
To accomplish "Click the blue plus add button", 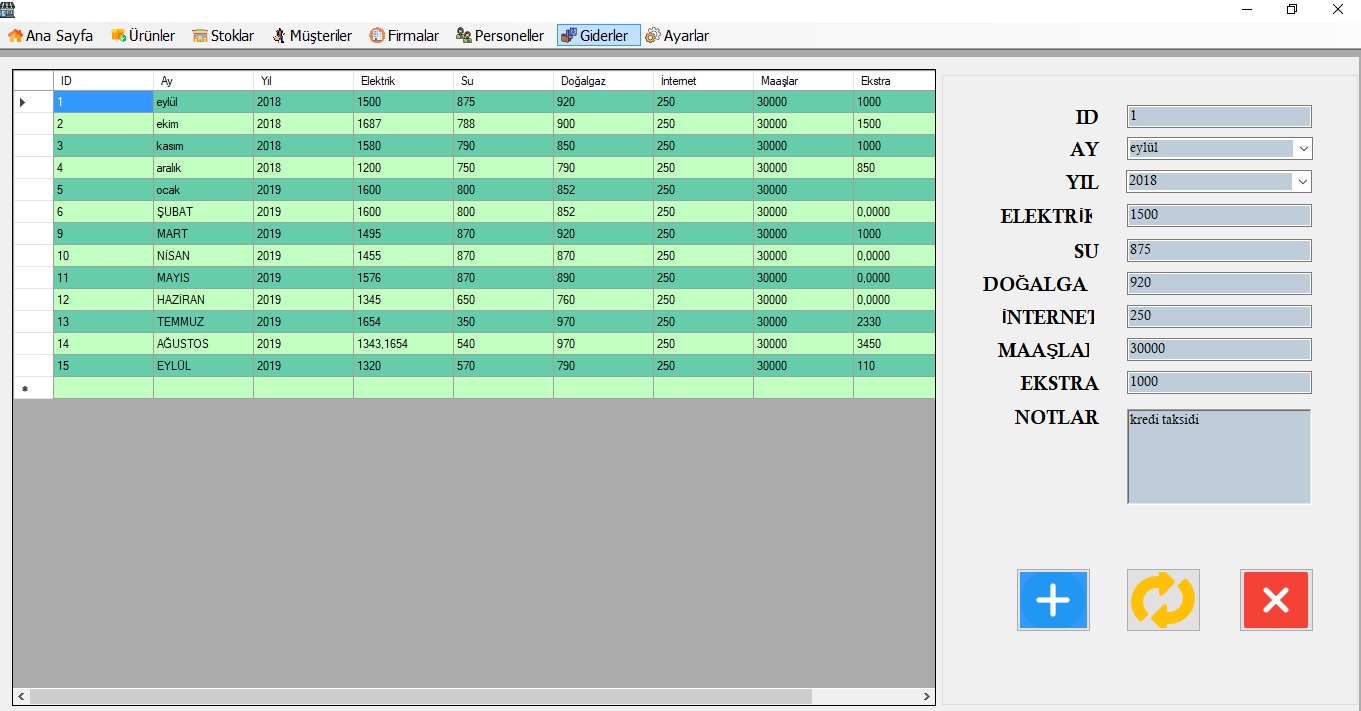I will click(x=1053, y=600).
